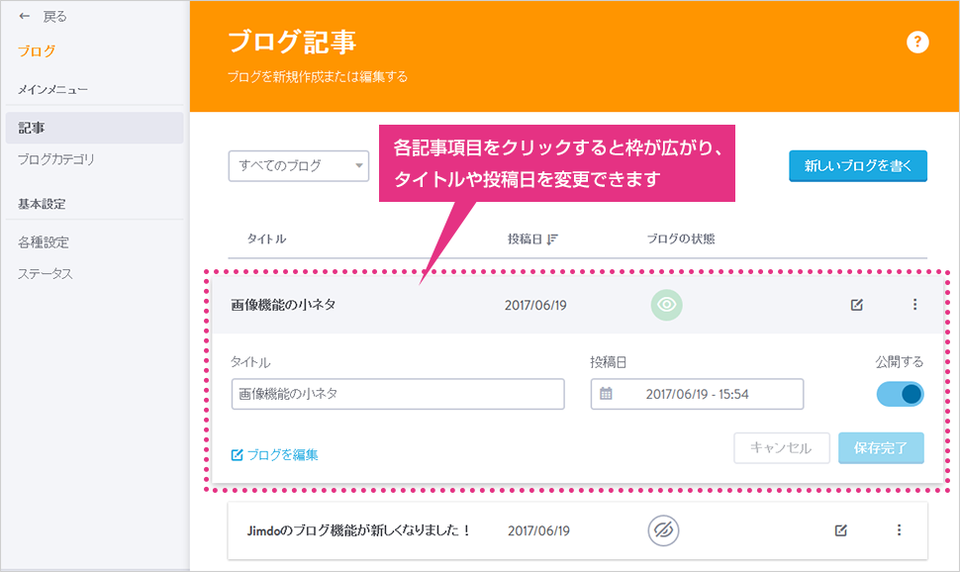Open three-dot menu for 画像機能の小ネタ
The image size is (960, 572).
[915, 304]
